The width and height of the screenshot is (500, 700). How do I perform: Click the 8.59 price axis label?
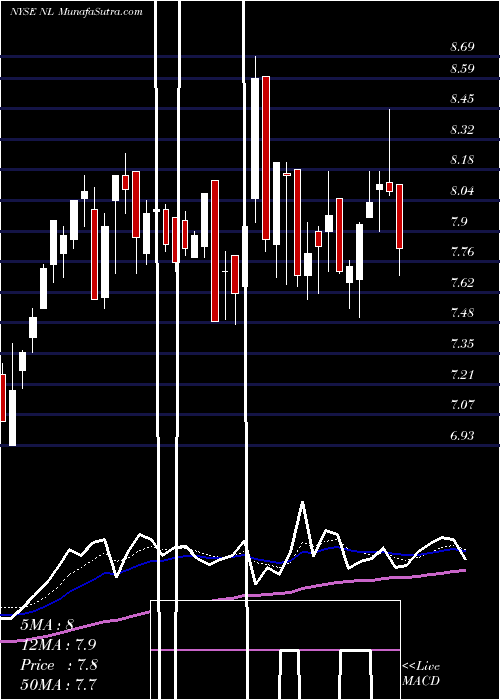tap(462, 69)
